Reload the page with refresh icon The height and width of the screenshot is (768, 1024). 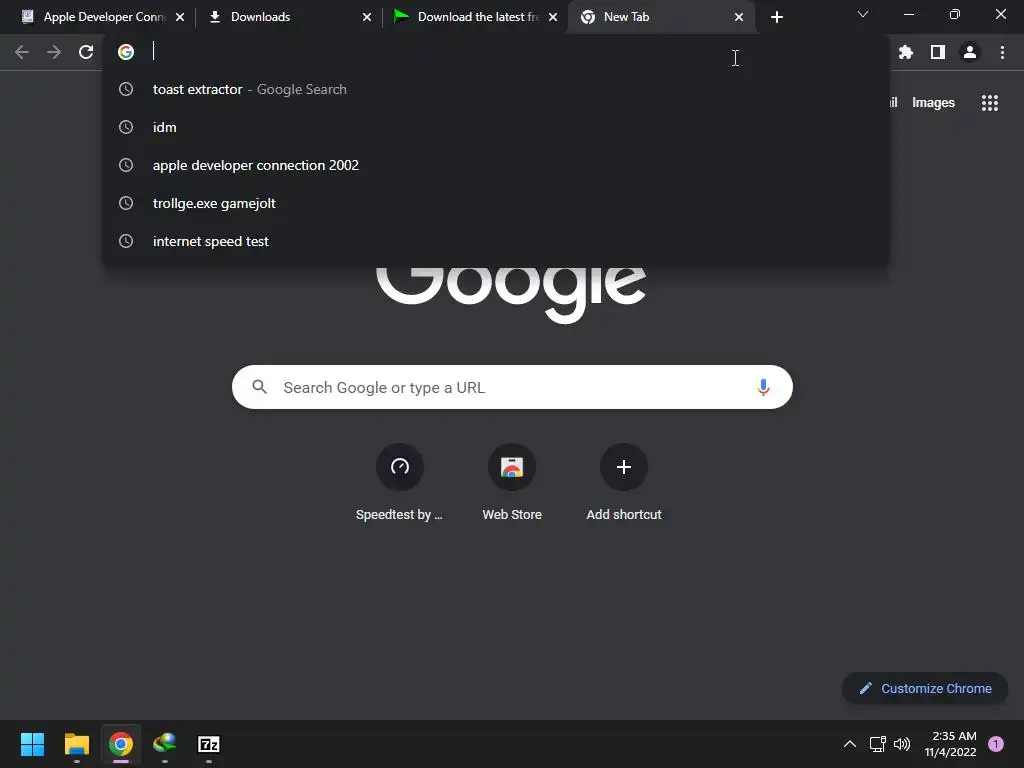86,52
